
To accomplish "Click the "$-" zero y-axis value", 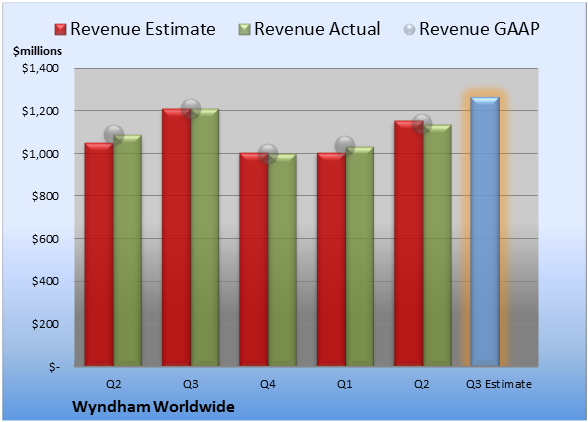I will pos(54,367).
